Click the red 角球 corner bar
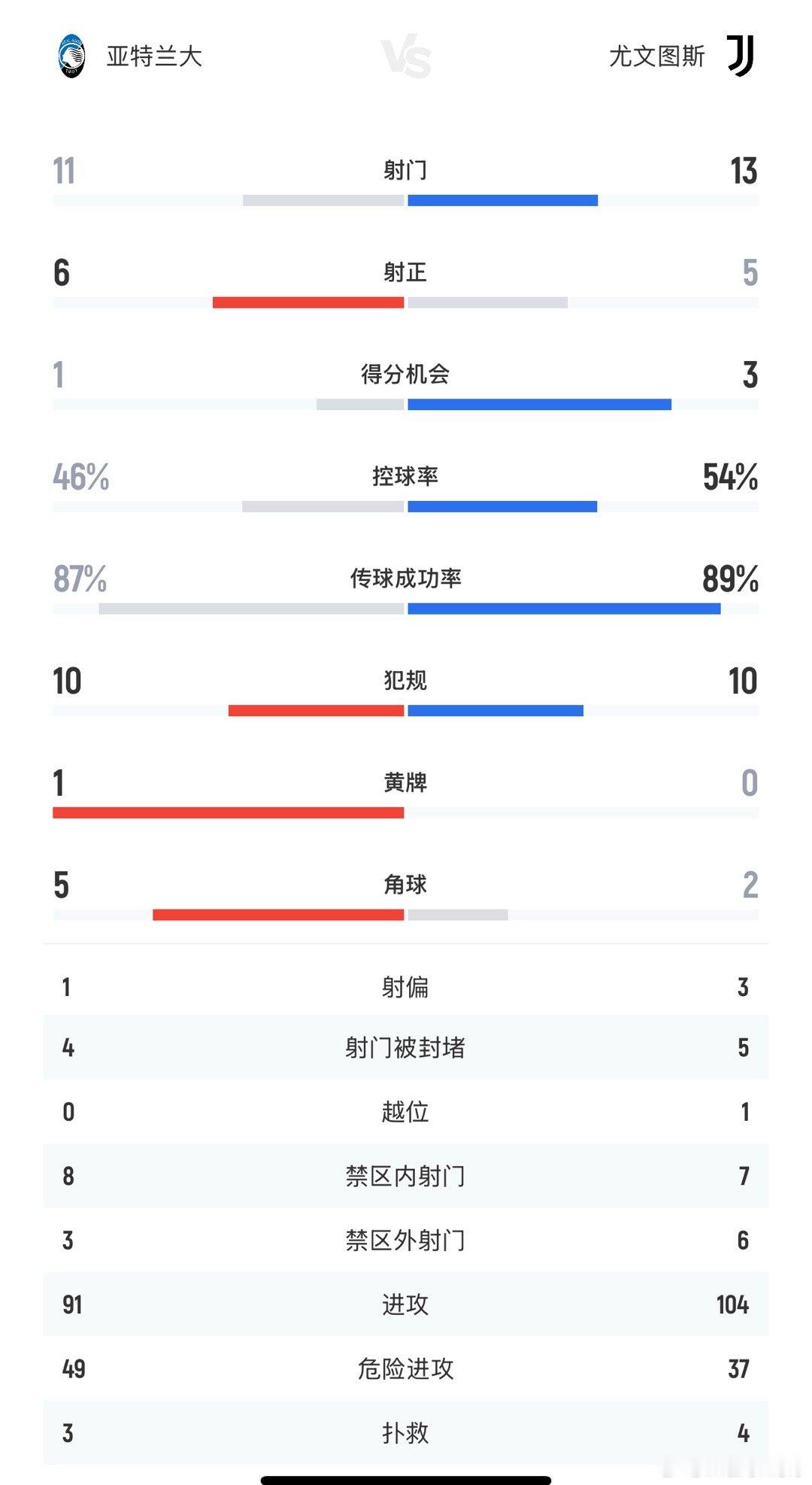Screen dimensions: 812x1485 click(278, 915)
